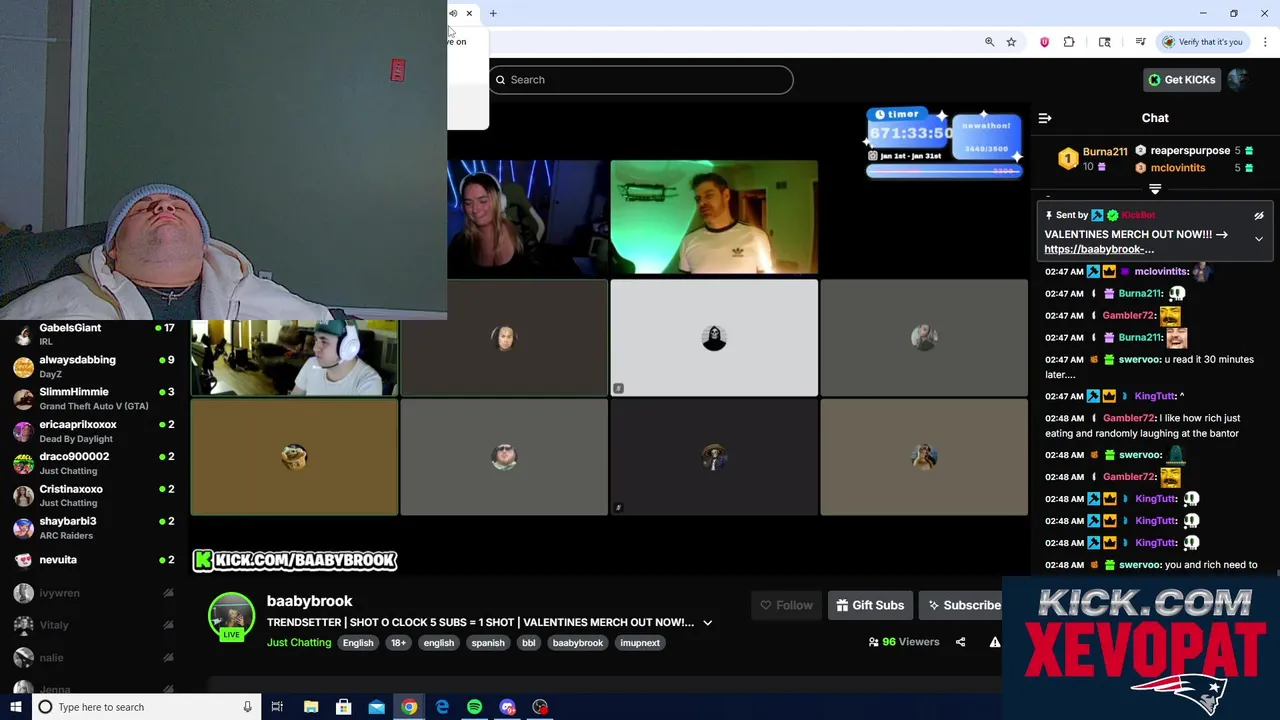
Task: Close the current browser tab
Action: [469, 13]
